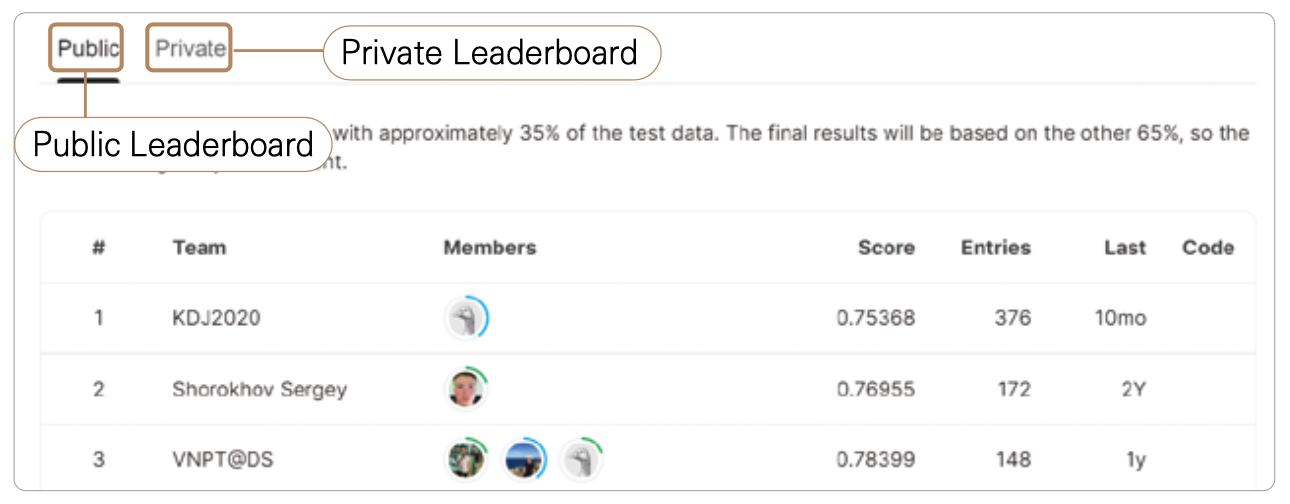Open the Shorokhov Sergey team link
This screenshot has width=1290, height=504.
click(x=259, y=389)
